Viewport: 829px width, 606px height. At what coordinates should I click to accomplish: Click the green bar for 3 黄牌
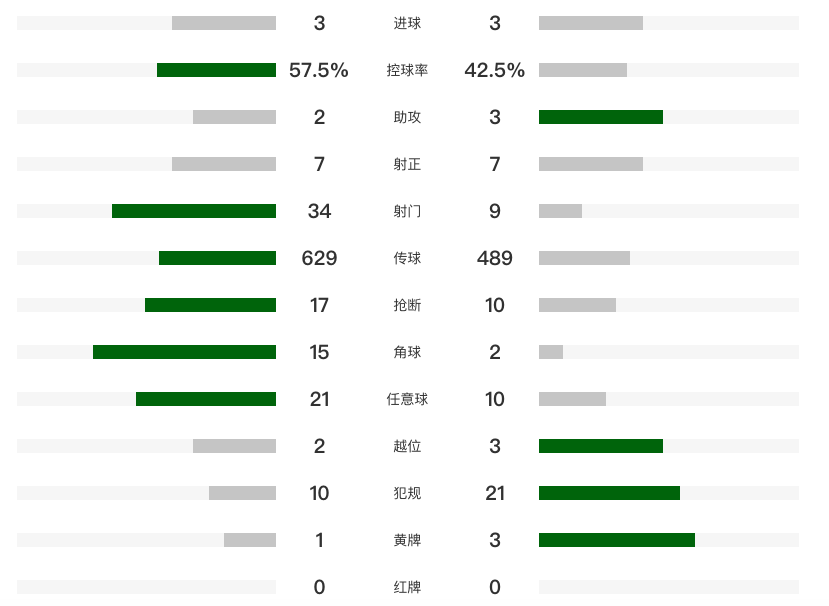pos(616,540)
